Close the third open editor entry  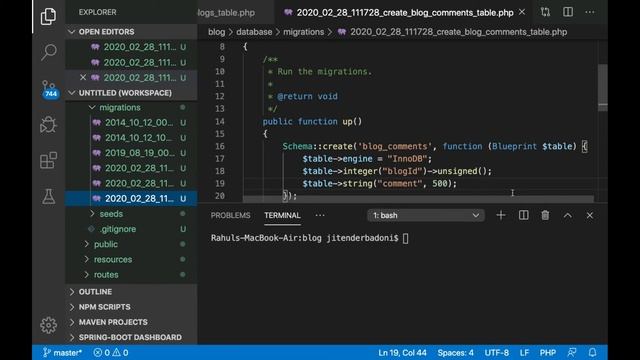(x=83, y=77)
